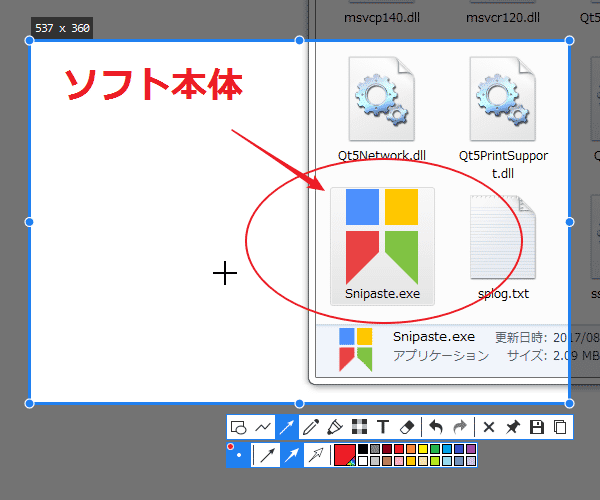Click the top-middle selection edge handle
The height and width of the screenshot is (500, 600).
[x=300, y=40]
